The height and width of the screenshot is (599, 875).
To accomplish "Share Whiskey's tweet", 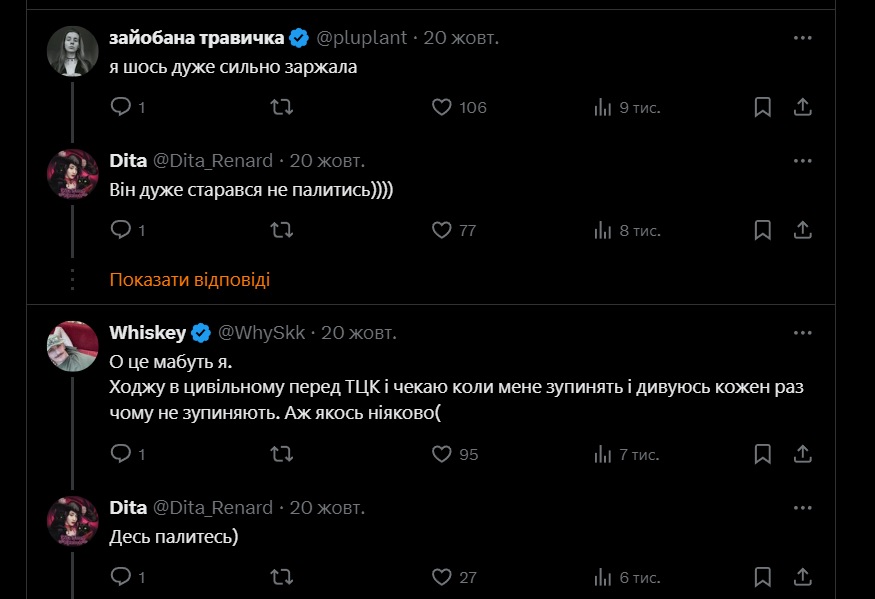I will coord(802,454).
